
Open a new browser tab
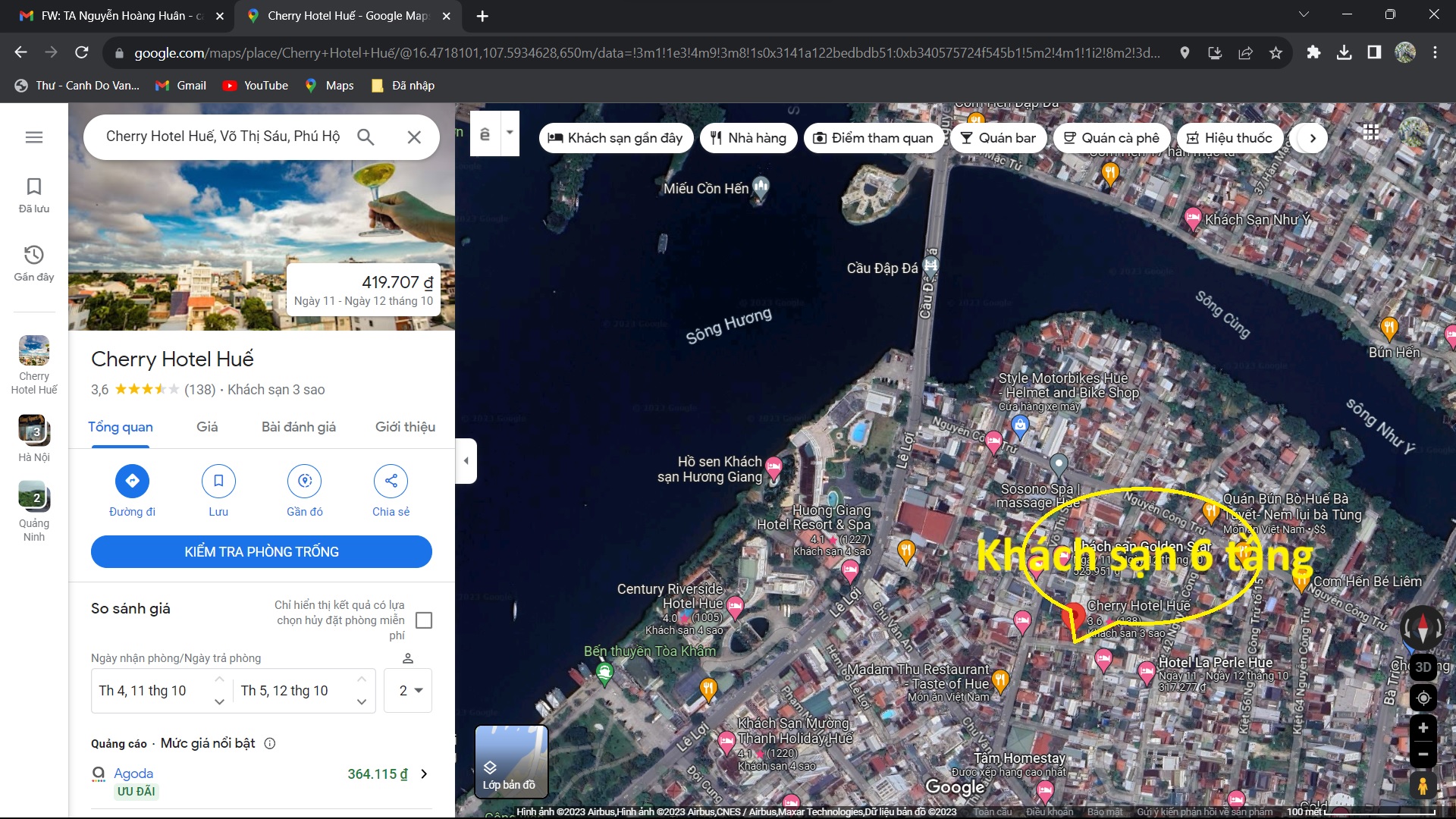(482, 16)
